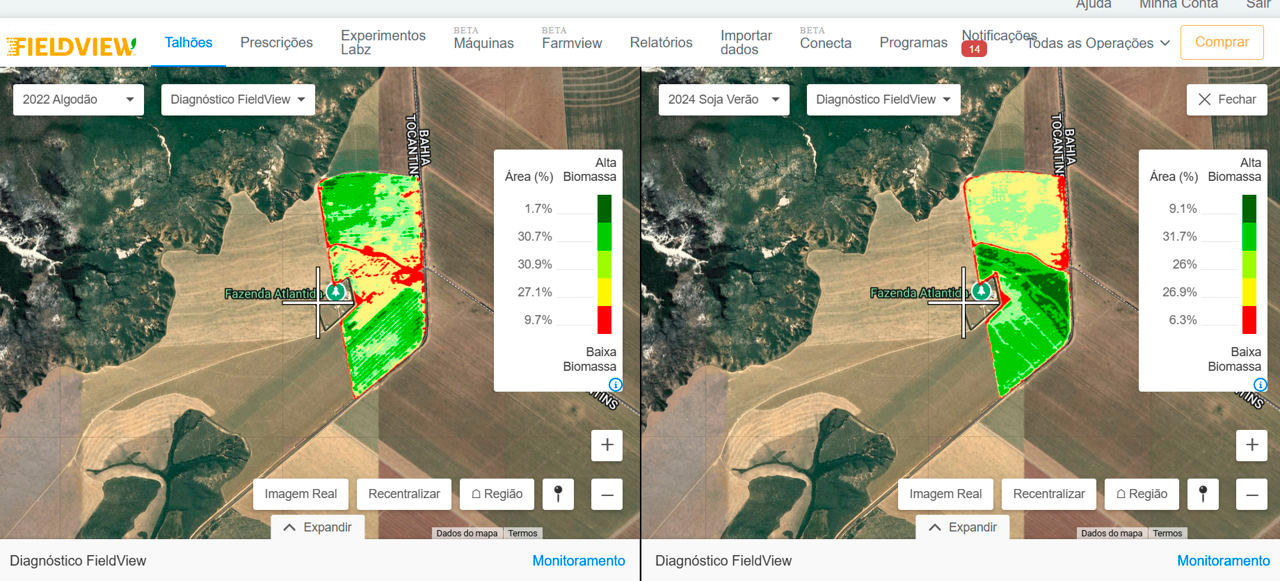Screen dimensions: 1280x581
Task: Show Imagem Real on right map
Action: (x=946, y=494)
